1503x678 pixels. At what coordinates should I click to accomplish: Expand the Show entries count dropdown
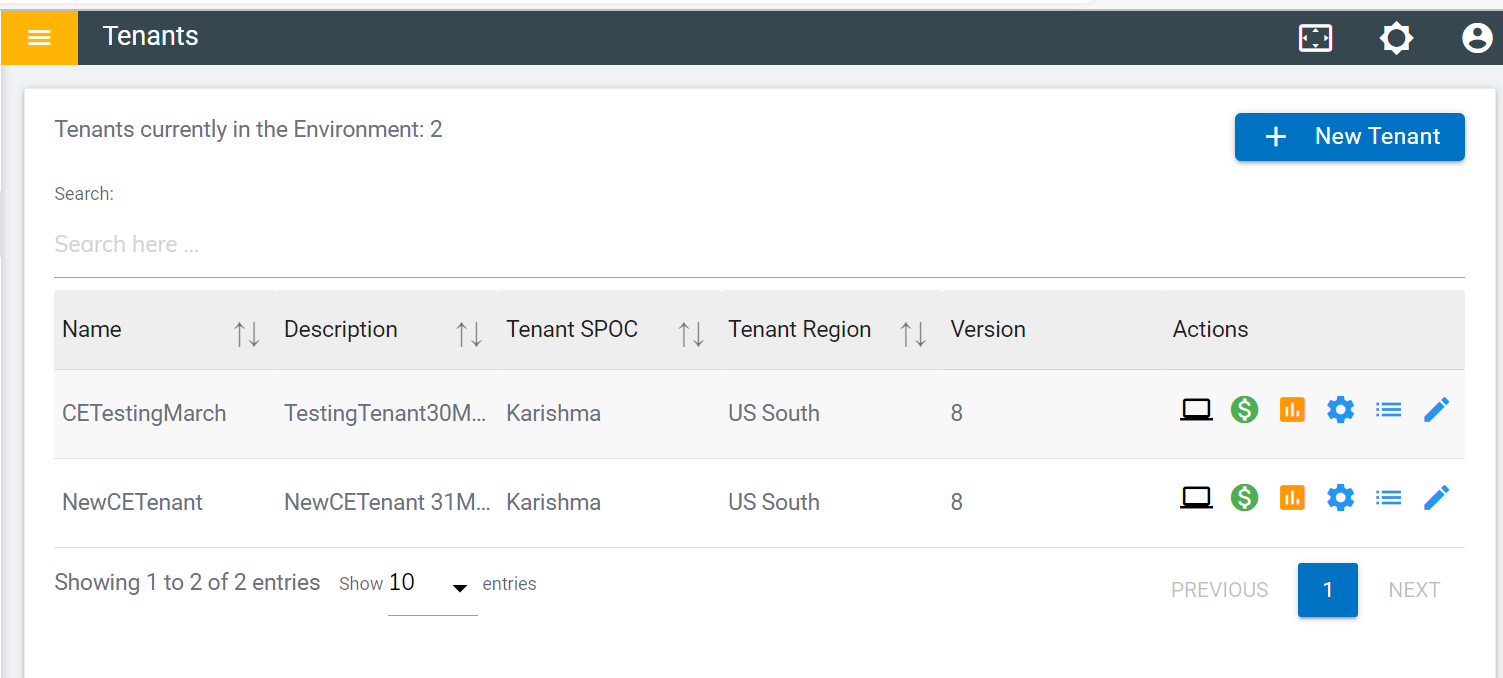click(x=432, y=587)
